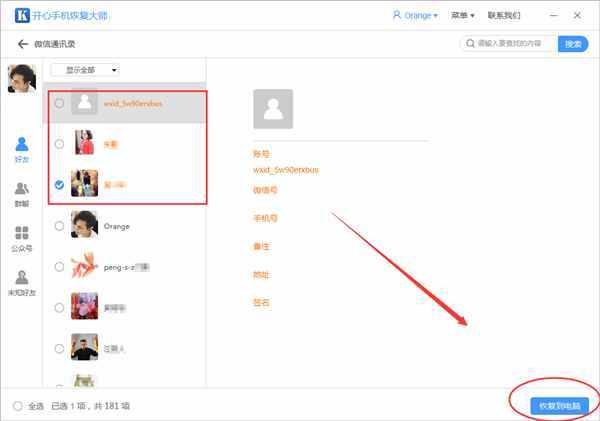Image resolution: width=600 pixels, height=421 pixels.
Task: Switch to the 公众号 official accounts tab
Action: 22,239
